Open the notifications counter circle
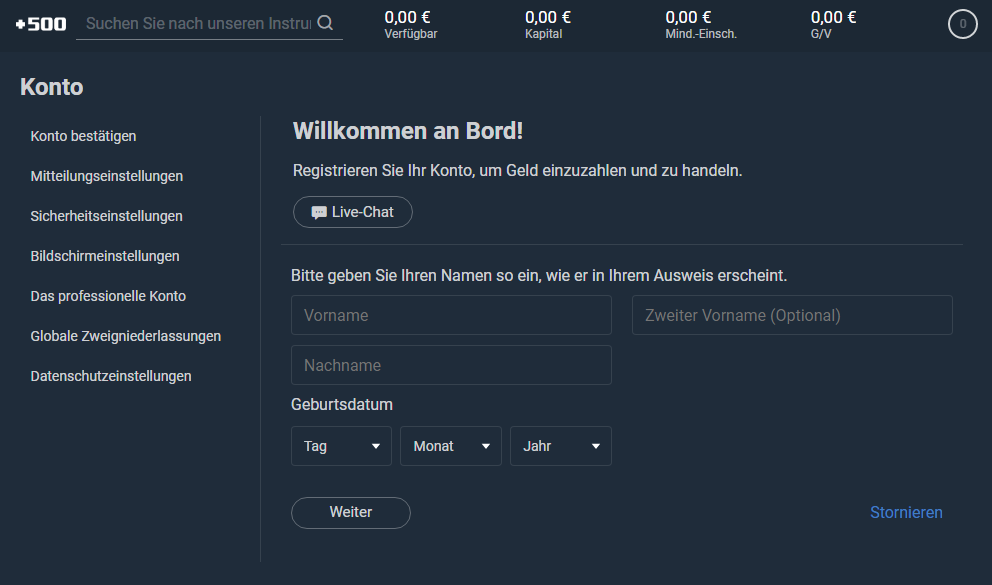Screen dimensions: 992x585 (962, 24)
